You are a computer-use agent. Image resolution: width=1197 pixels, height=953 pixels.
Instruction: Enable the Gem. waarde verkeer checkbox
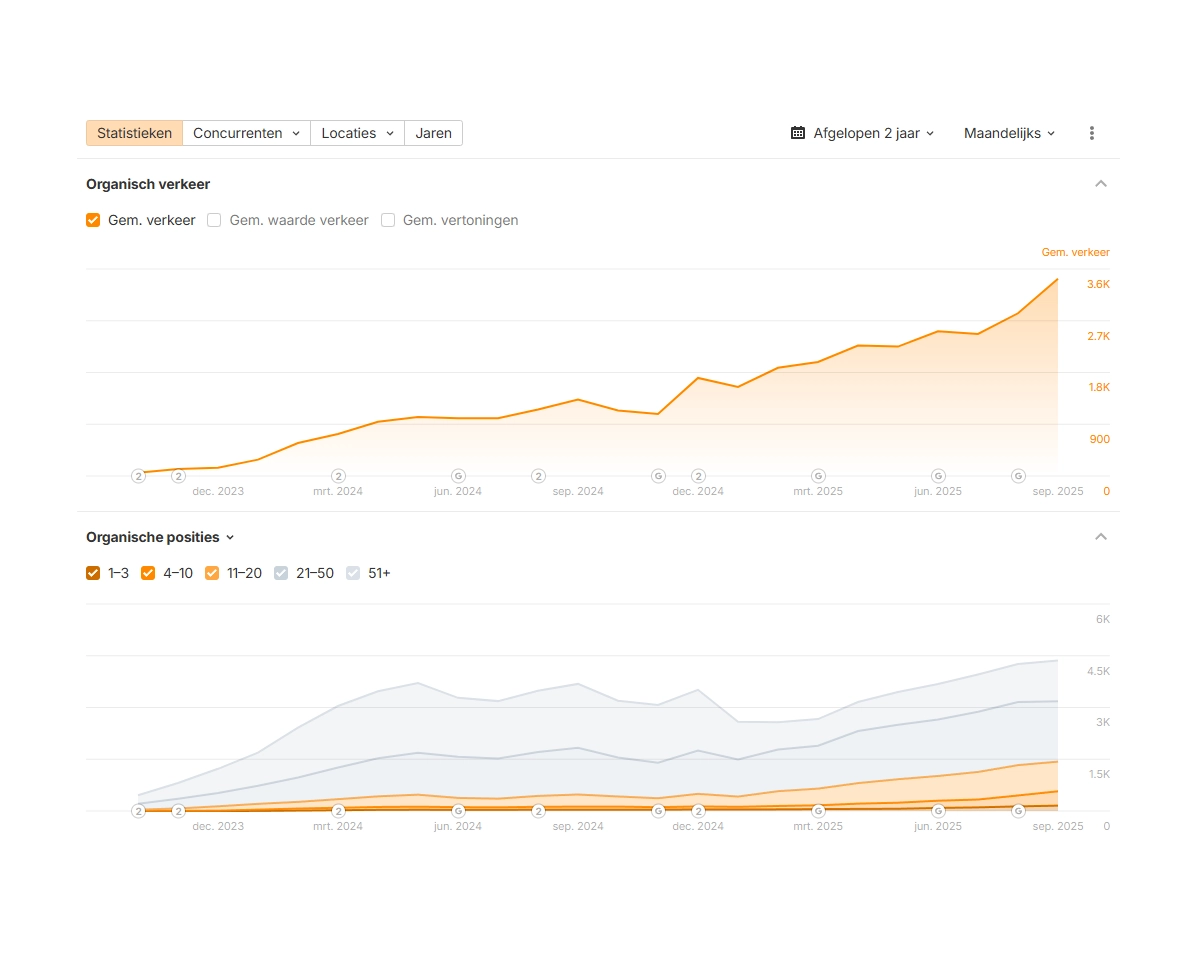[x=214, y=220]
